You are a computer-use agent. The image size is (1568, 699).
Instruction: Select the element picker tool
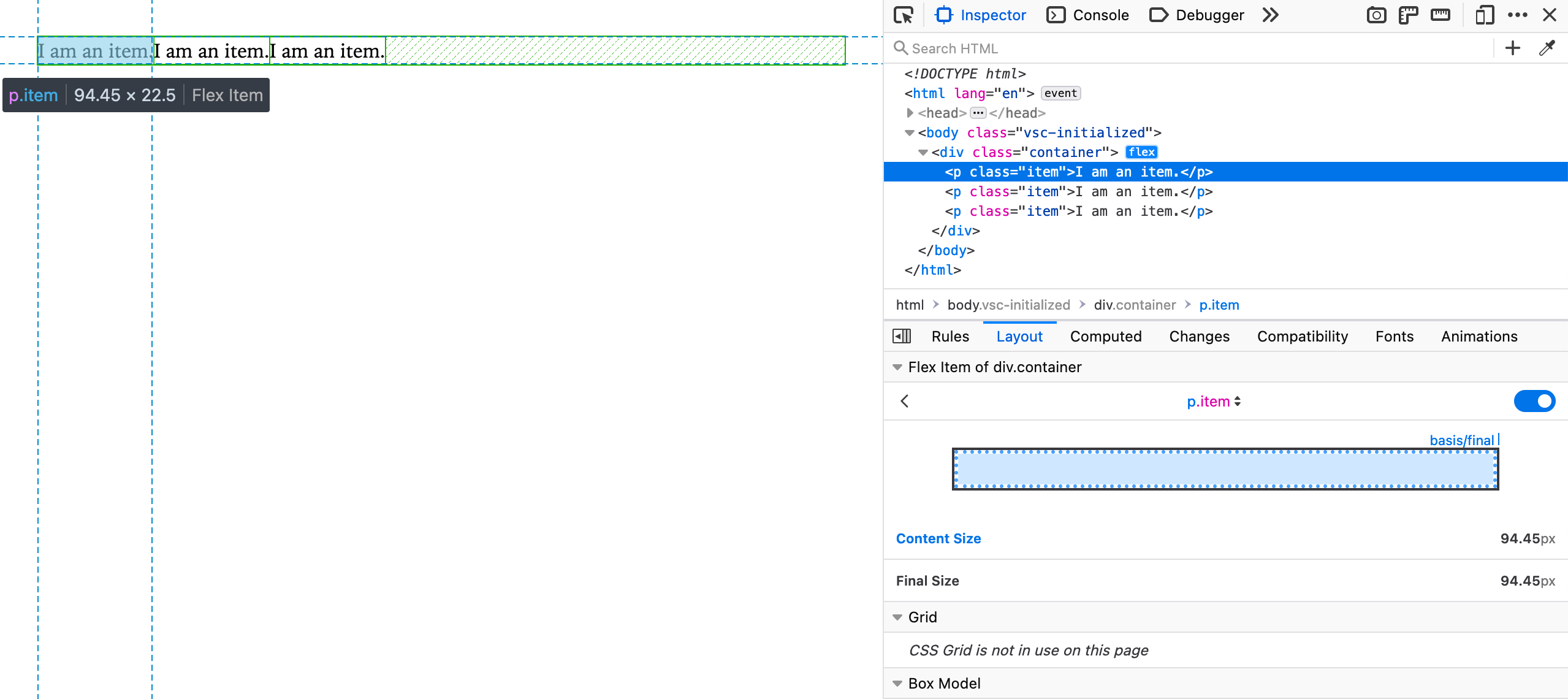tap(903, 15)
